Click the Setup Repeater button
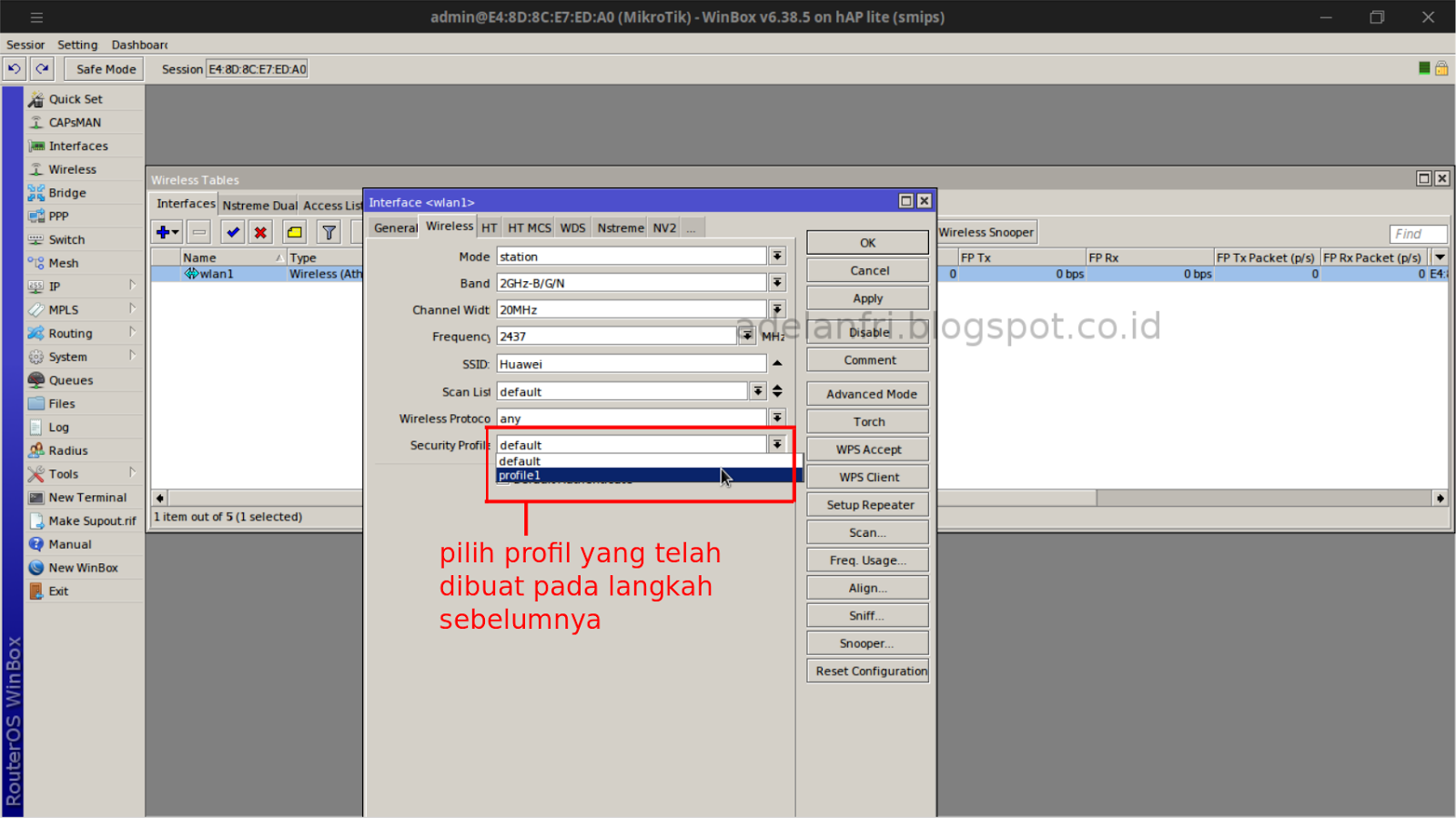This screenshot has width=1456, height=818. tap(867, 505)
